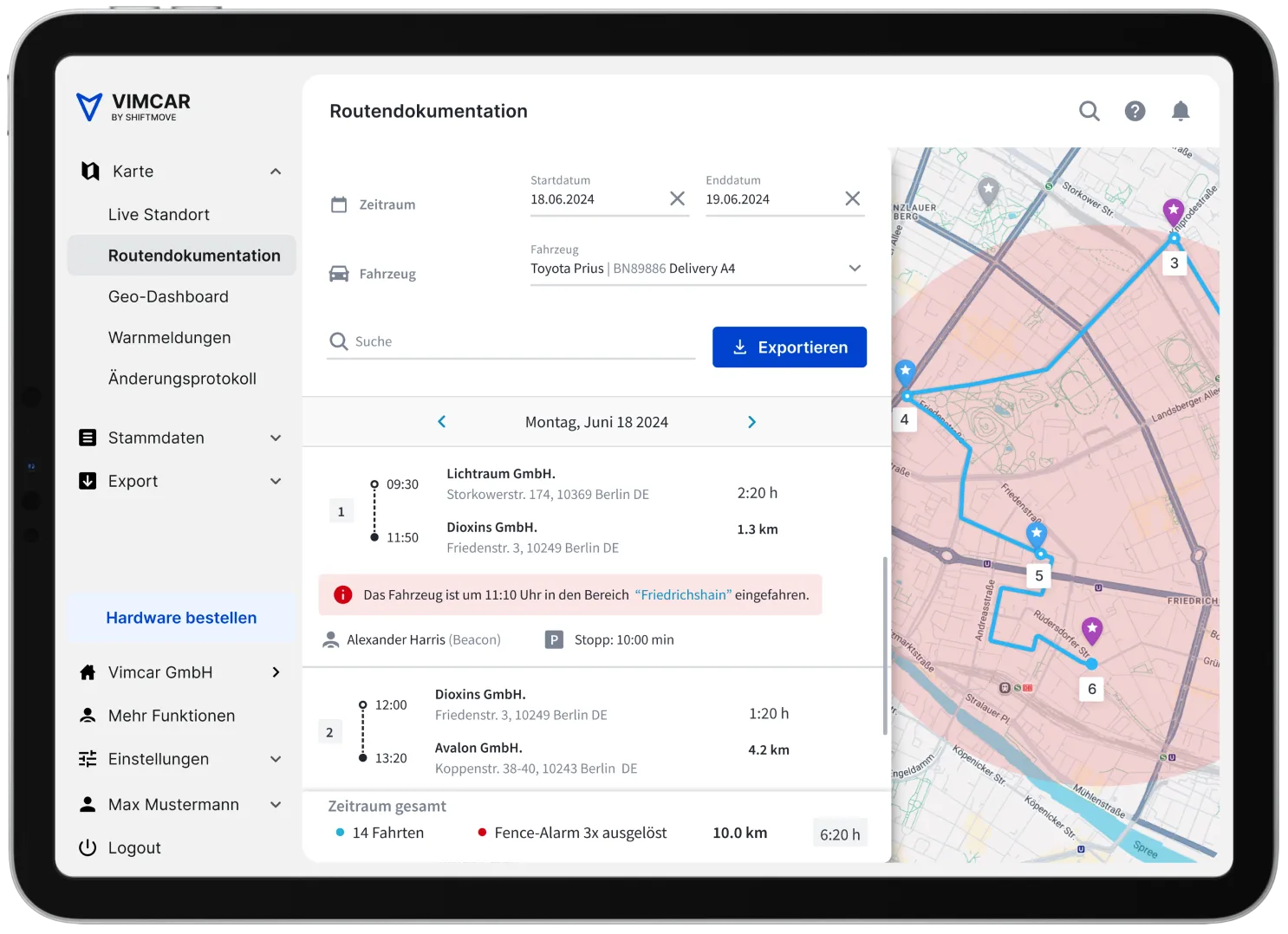Click the Mehr Funktionen person icon
This screenshot has width=1288, height=934.
point(88,716)
